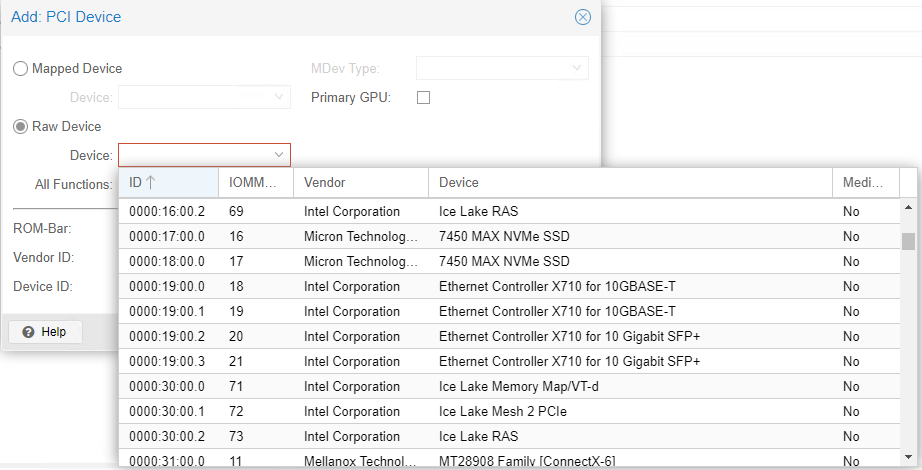Select the 0000:17:00.0 Micron NVMe row
The height and width of the screenshot is (470, 922).
pos(509,236)
